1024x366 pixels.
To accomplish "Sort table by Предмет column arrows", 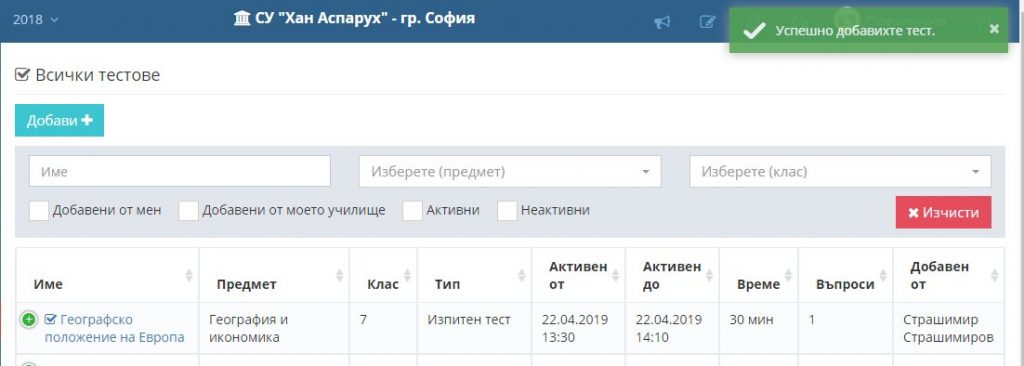I will coord(340,276).
